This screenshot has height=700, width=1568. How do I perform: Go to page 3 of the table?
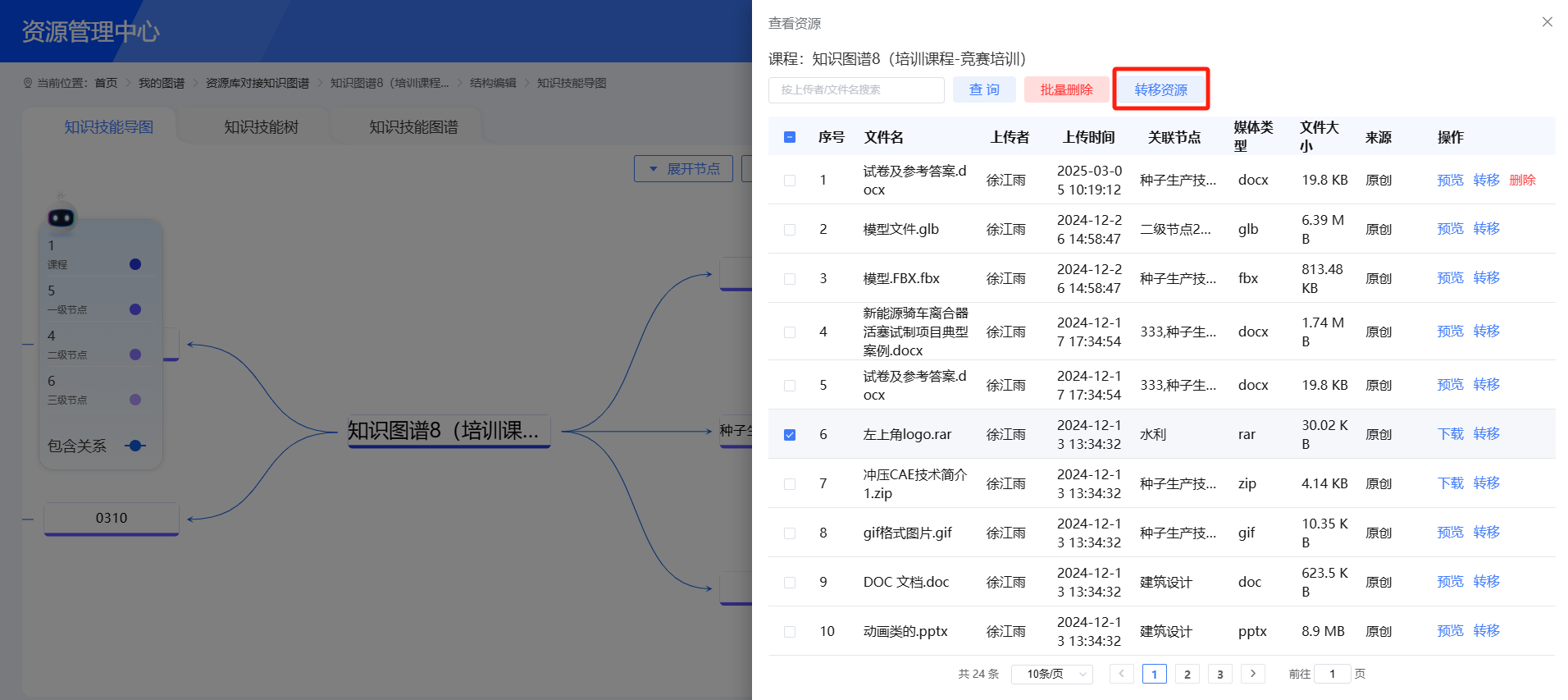pos(1219,674)
